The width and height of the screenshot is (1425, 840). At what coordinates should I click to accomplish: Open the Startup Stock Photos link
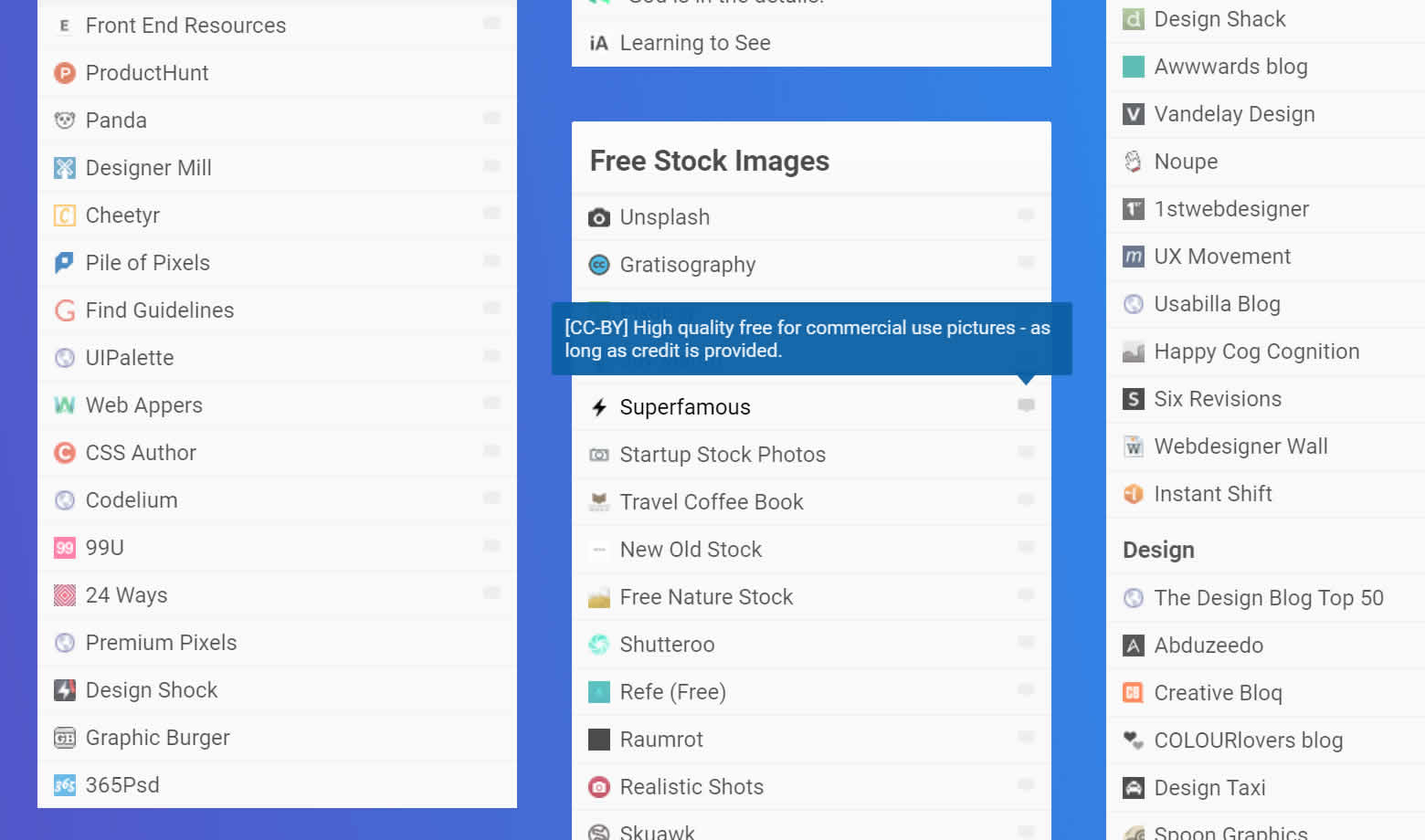tap(722, 455)
